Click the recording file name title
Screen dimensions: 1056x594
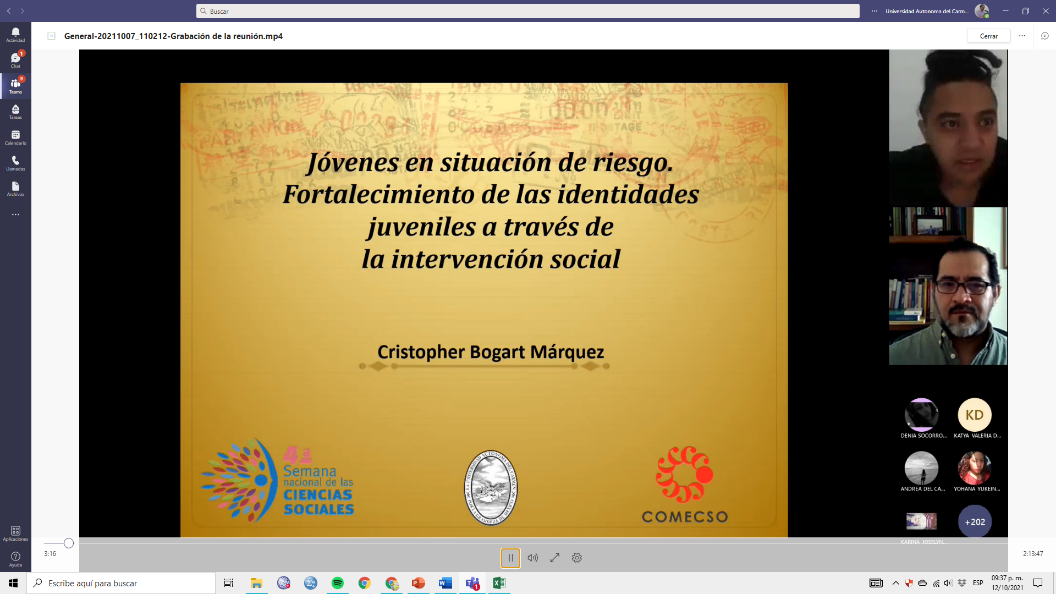coord(173,36)
